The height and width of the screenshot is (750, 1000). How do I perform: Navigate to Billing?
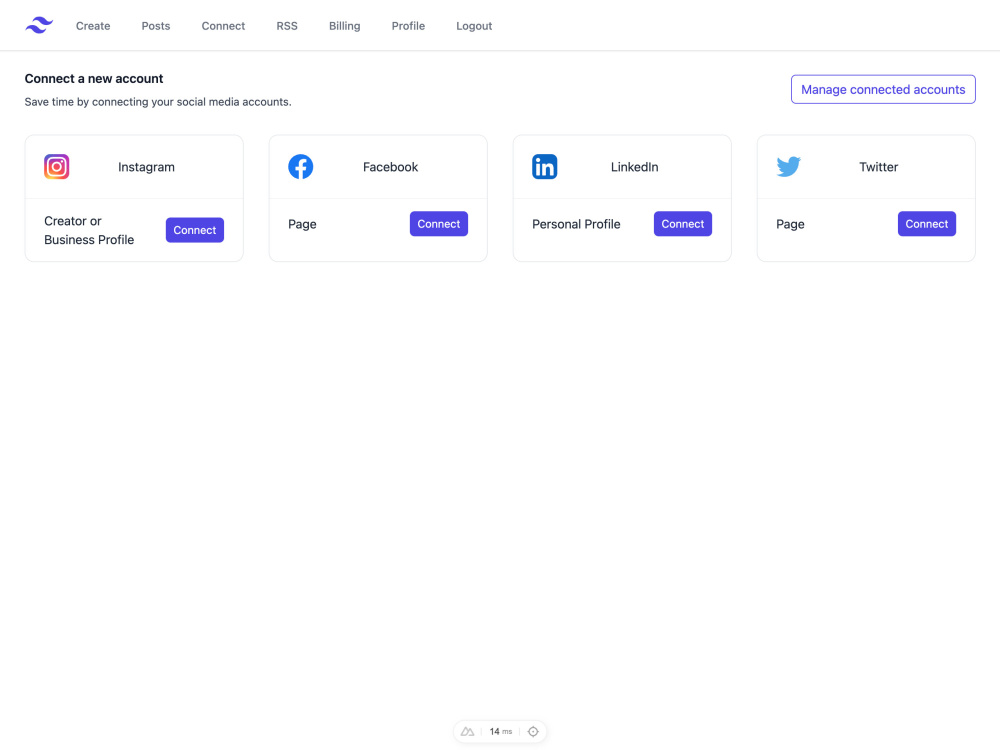(344, 26)
